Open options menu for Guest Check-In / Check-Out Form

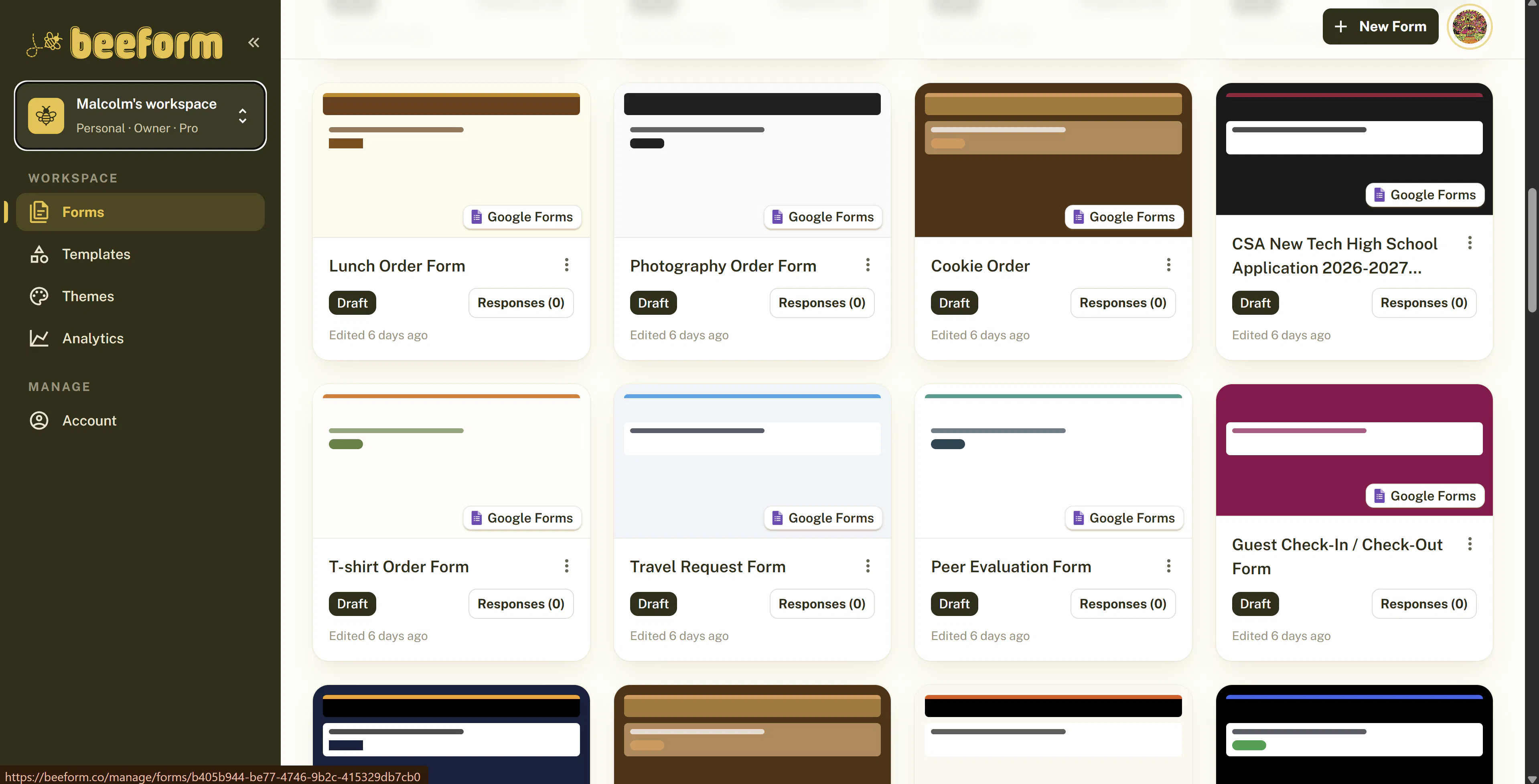pos(1470,543)
